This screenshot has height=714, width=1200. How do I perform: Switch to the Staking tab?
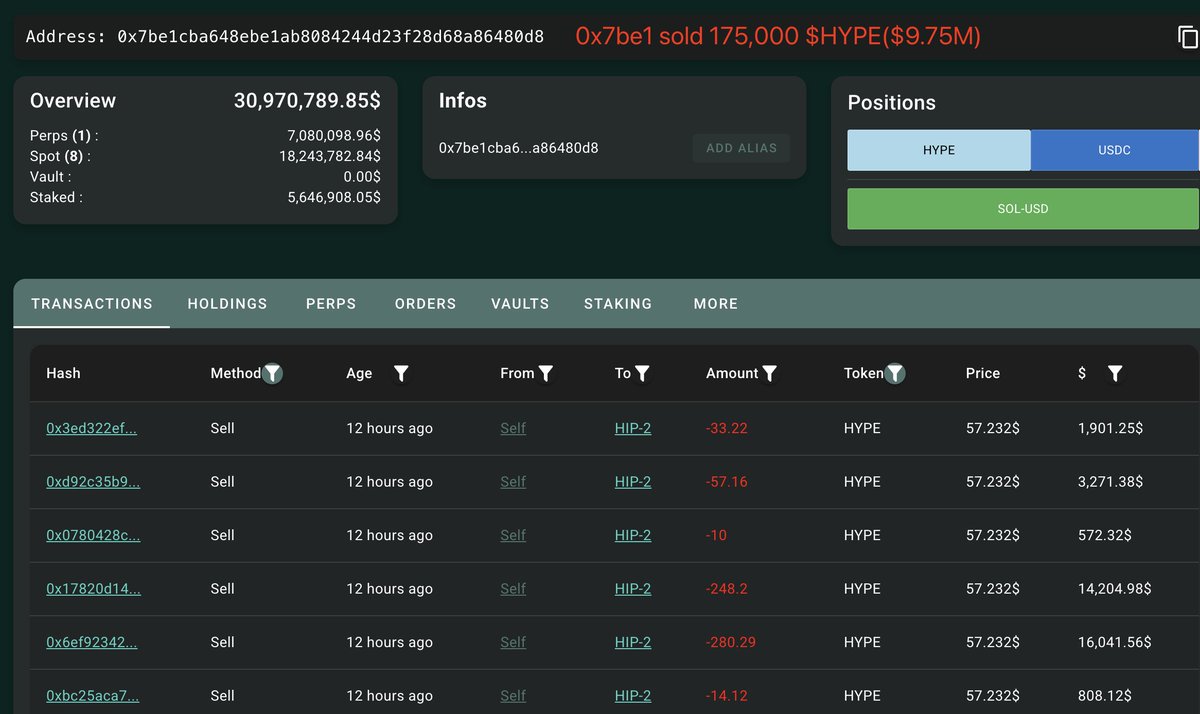click(618, 303)
